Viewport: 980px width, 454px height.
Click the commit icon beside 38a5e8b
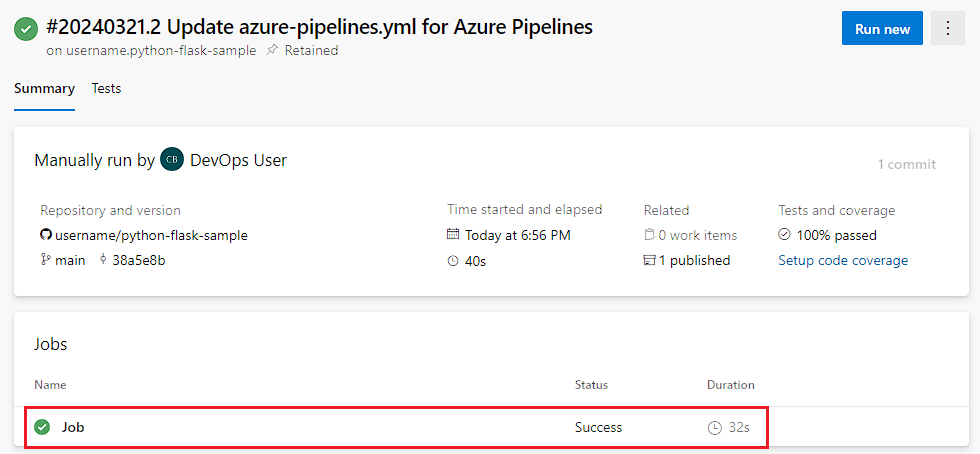[x=103, y=261]
